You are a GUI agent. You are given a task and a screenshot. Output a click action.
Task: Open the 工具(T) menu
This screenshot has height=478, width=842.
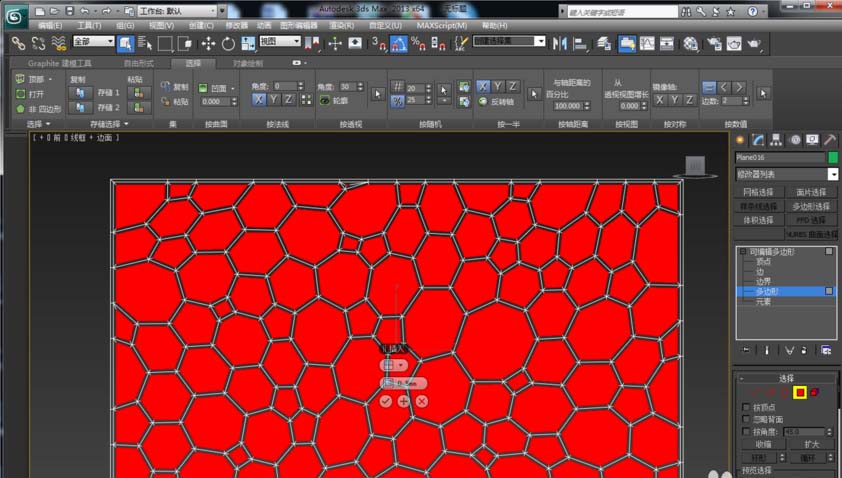89,25
